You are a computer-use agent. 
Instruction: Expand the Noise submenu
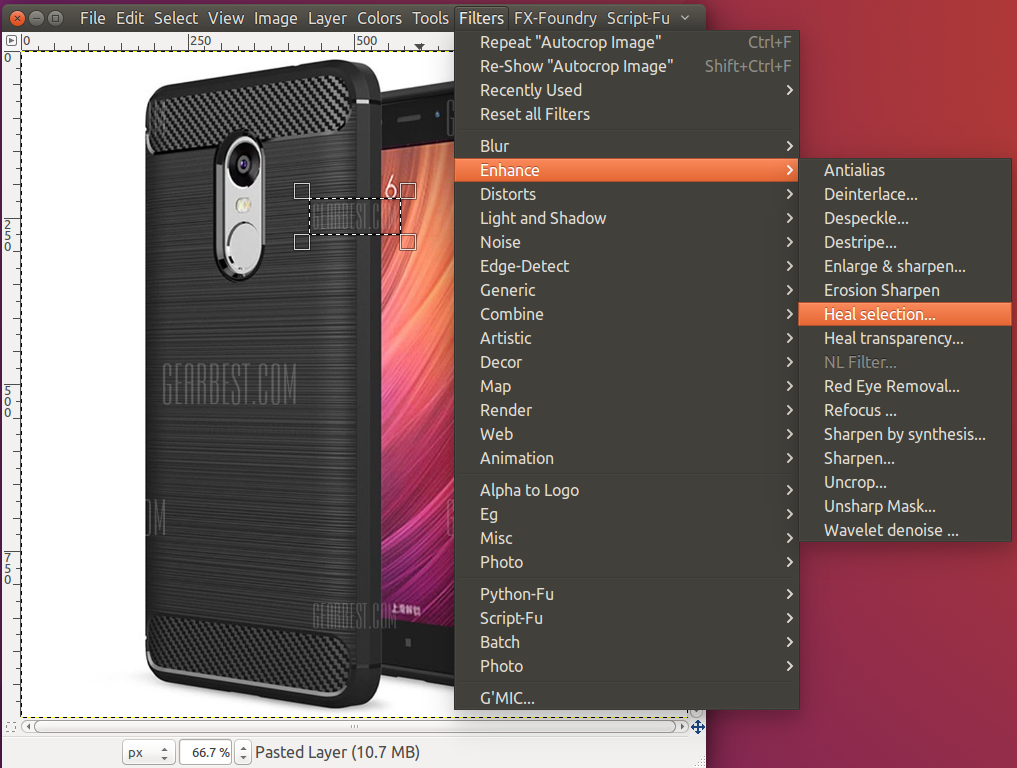[627, 242]
